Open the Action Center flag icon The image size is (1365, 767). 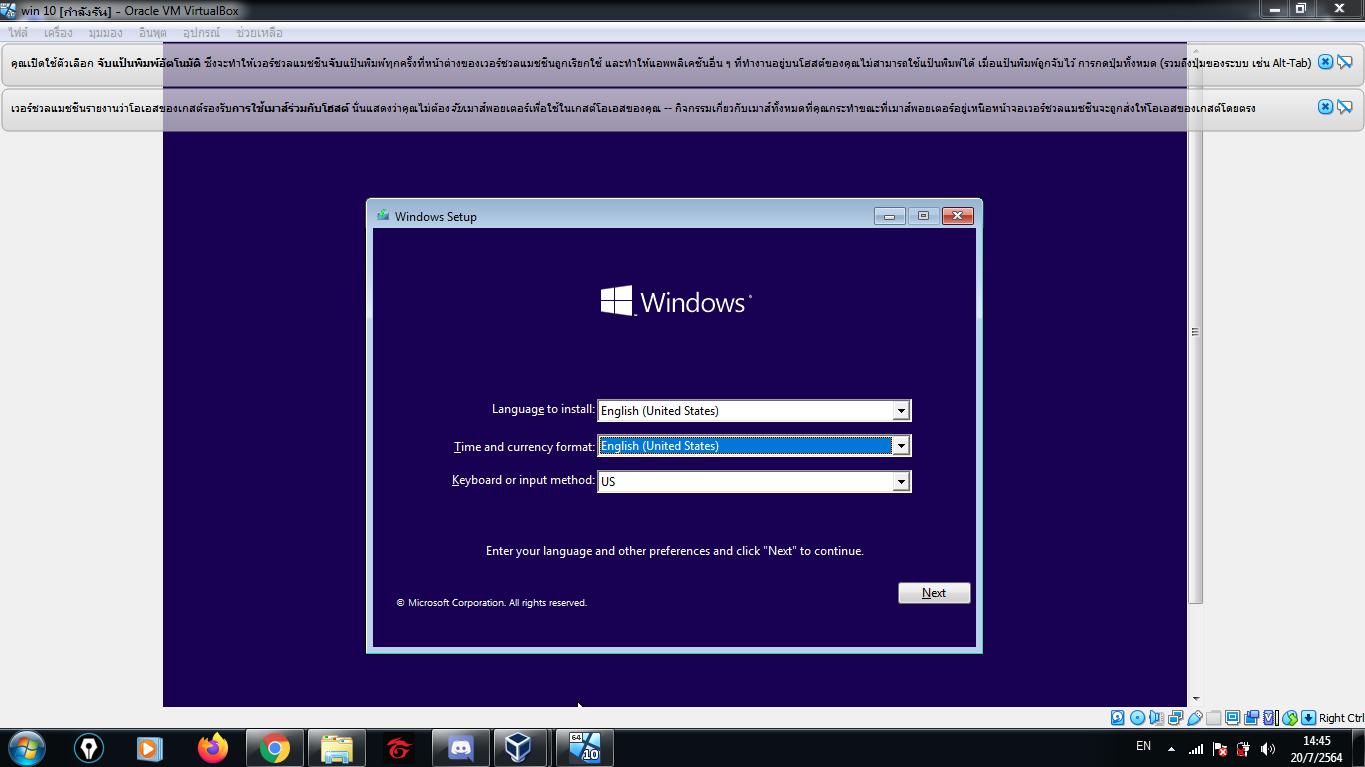pyautogui.click(x=1220, y=748)
